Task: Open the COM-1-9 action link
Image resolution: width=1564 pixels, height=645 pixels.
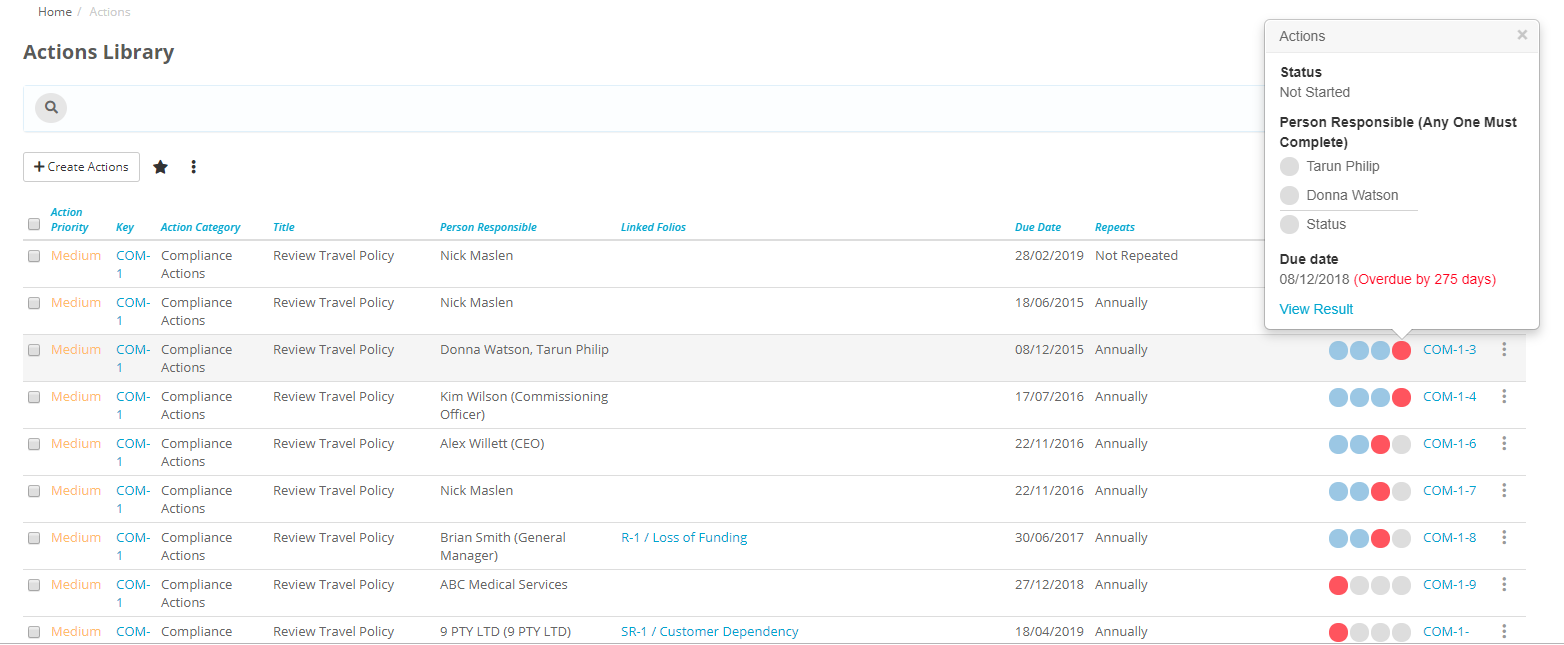Action: (1449, 584)
